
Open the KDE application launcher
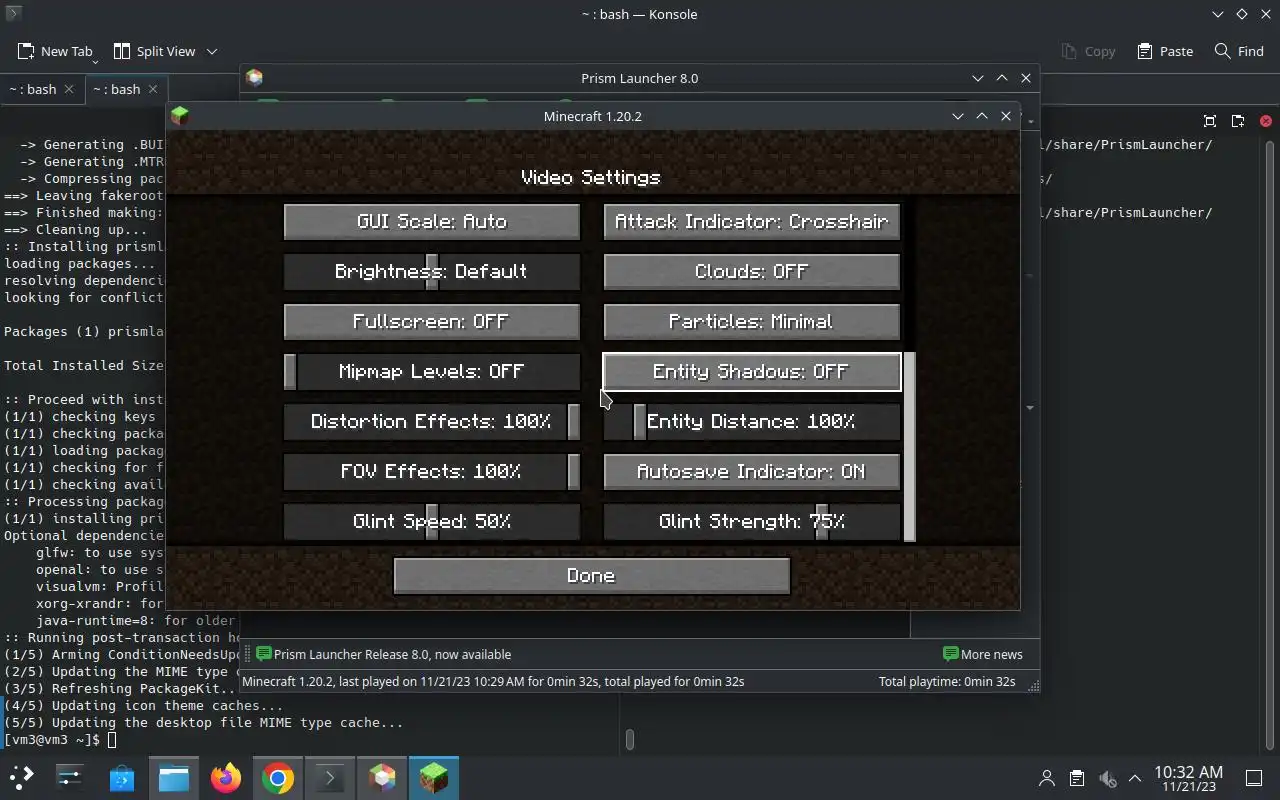point(22,777)
